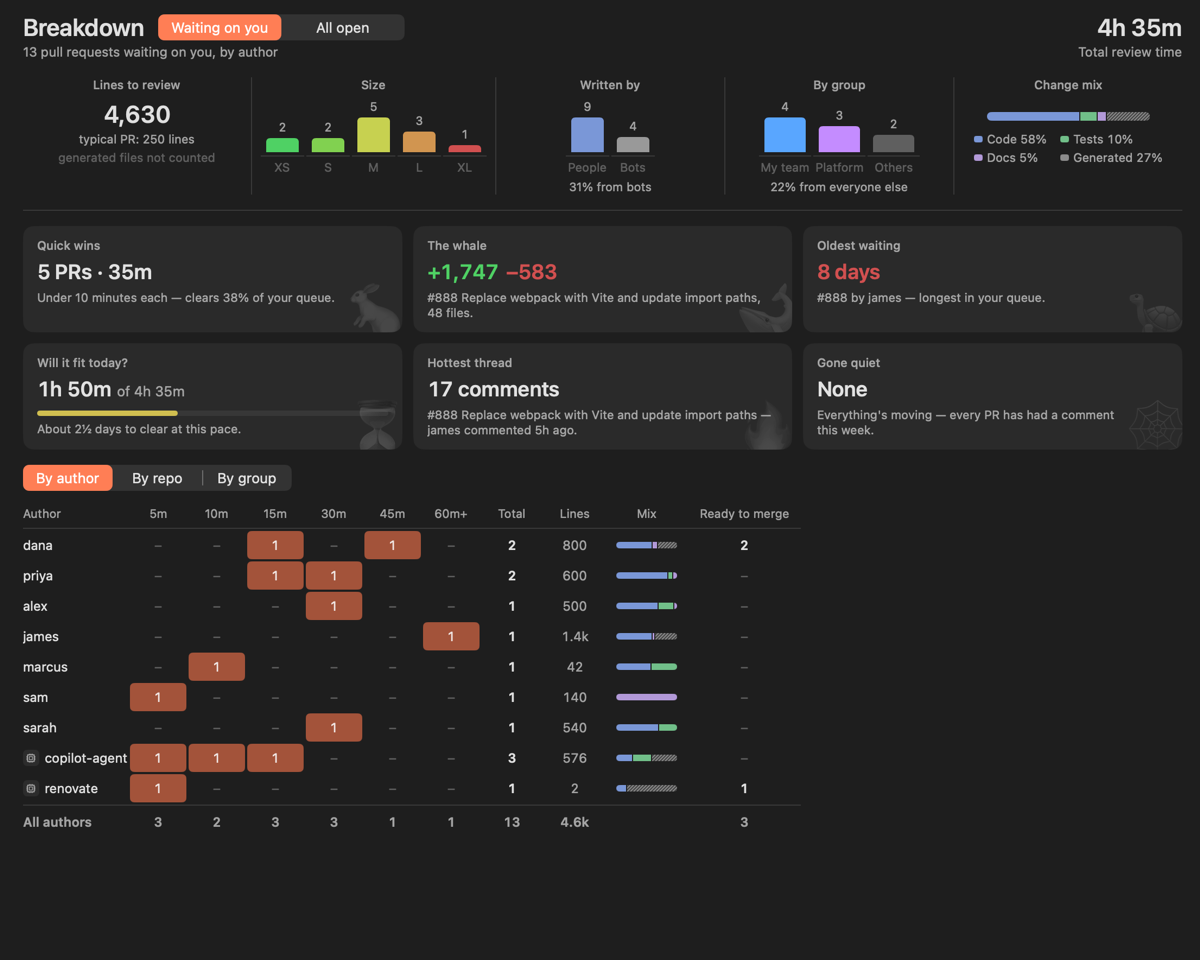The image size is (1200, 960).
Task: Click the M size bar
Action: click(373, 135)
